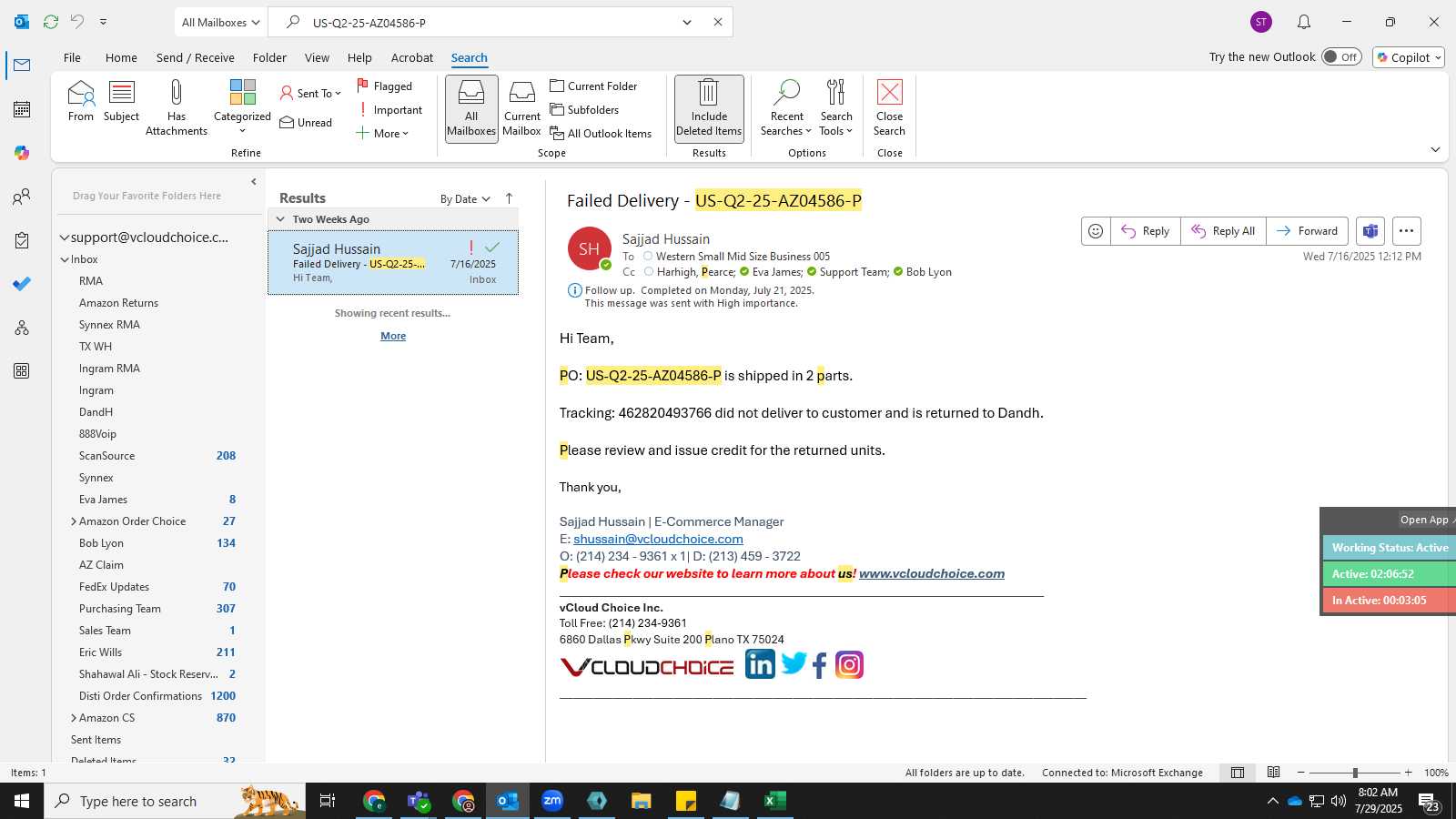The height and width of the screenshot is (819, 1456).
Task: Click More link under search results
Action: point(393,336)
